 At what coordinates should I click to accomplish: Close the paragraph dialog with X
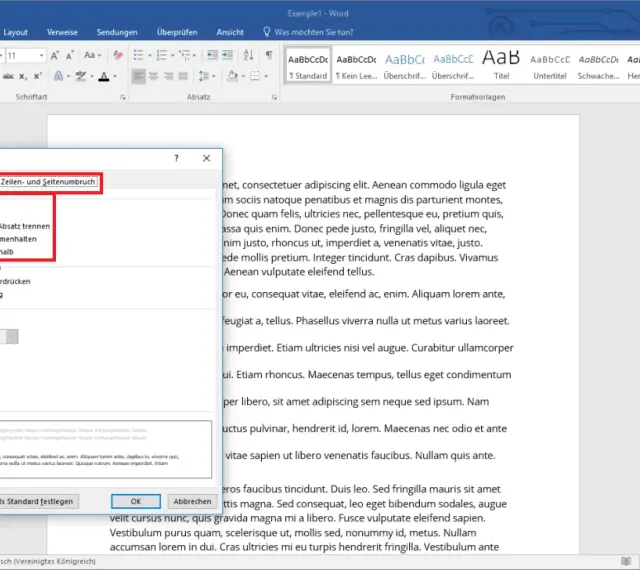coord(207,158)
